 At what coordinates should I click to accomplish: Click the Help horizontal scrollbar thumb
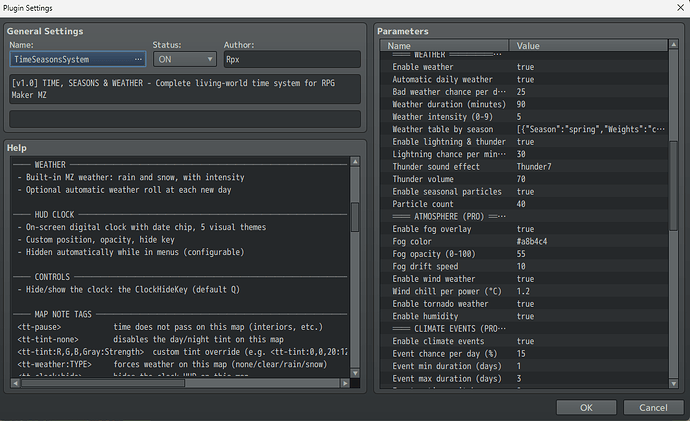point(103,383)
